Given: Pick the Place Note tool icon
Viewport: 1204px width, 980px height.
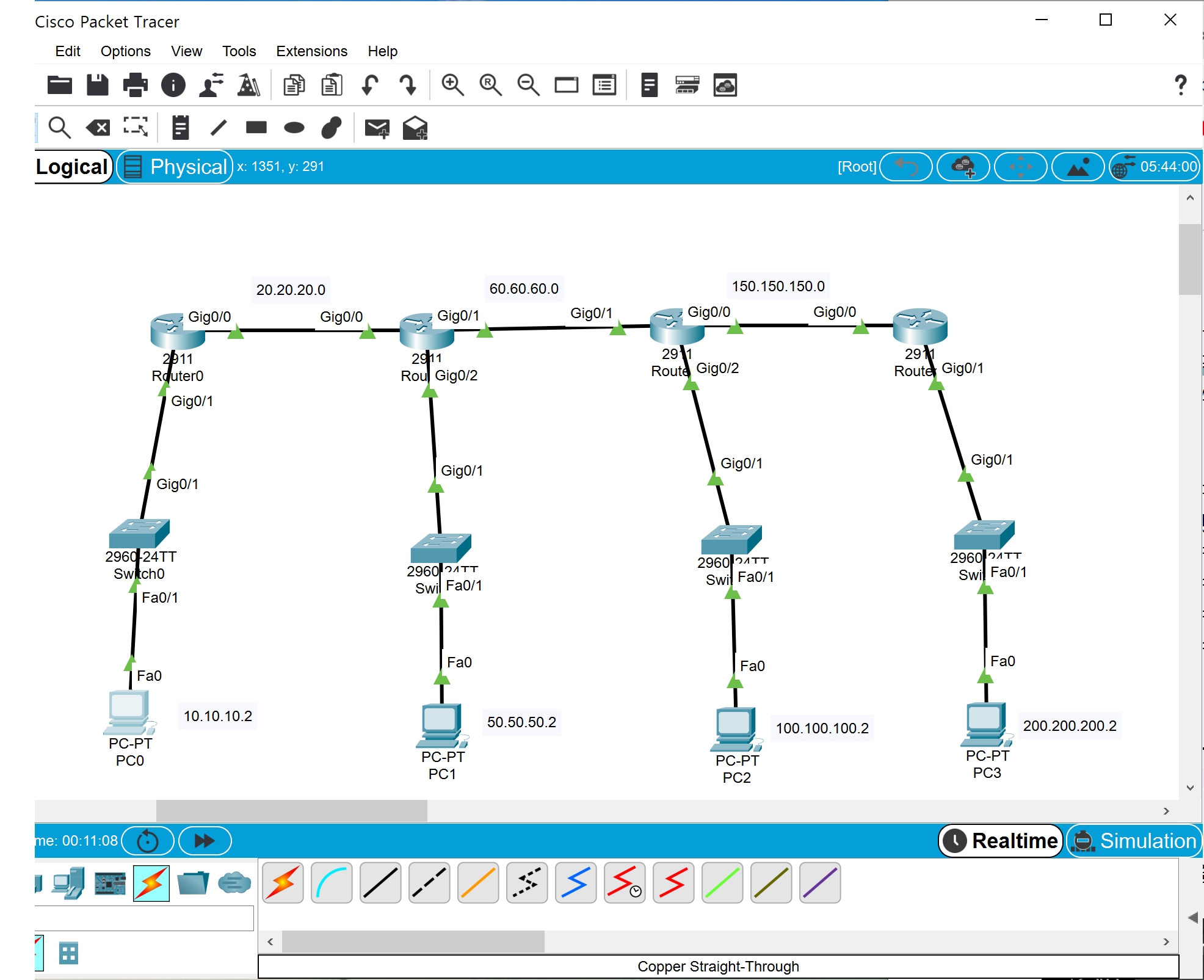Looking at the screenshot, I should pyautogui.click(x=180, y=128).
